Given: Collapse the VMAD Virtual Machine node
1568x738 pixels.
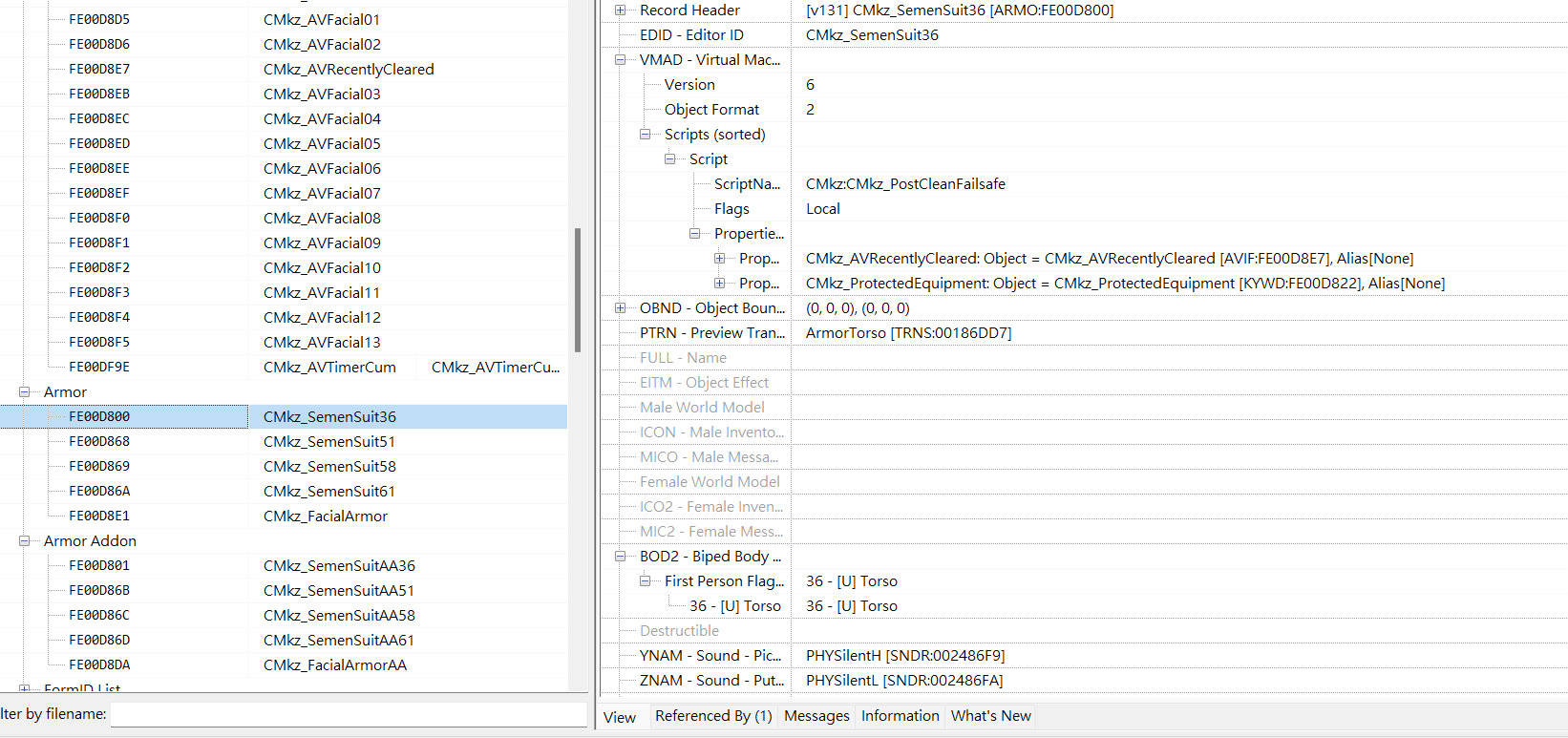Looking at the screenshot, I should tap(620, 60).
